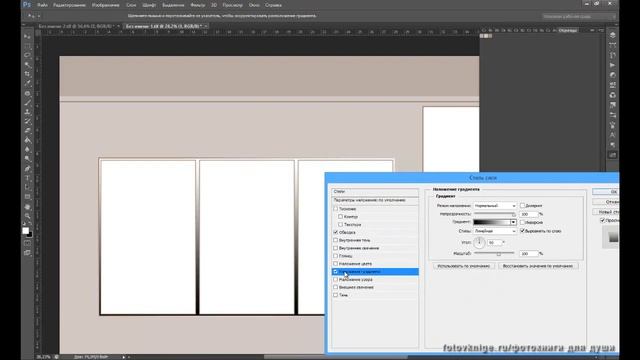Click OK in Layer Style dialog
The height and width of the screenshot is (360, 640).
coord(606,191)
